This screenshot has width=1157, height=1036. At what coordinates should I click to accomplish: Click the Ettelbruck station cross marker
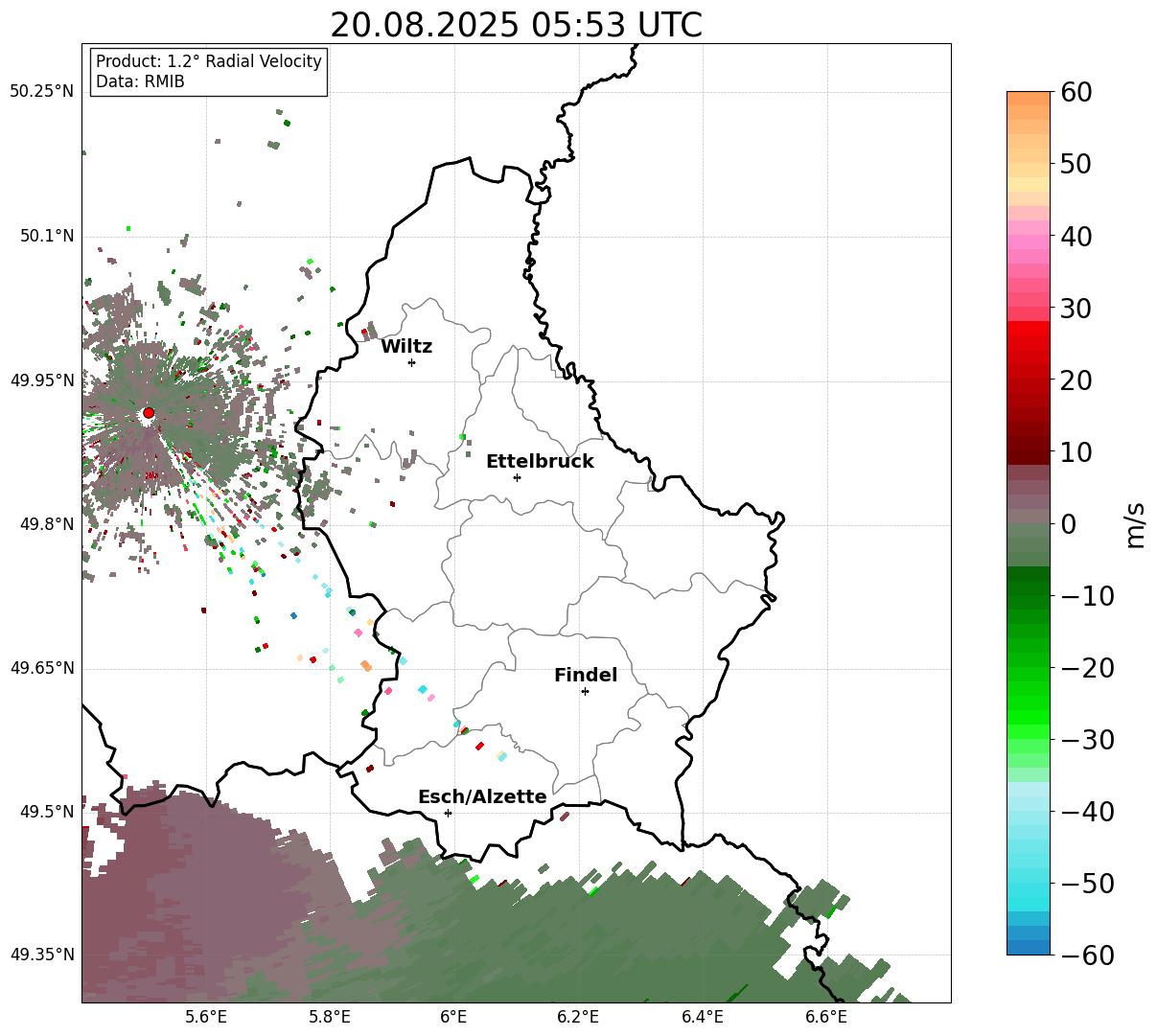[517, 477]
